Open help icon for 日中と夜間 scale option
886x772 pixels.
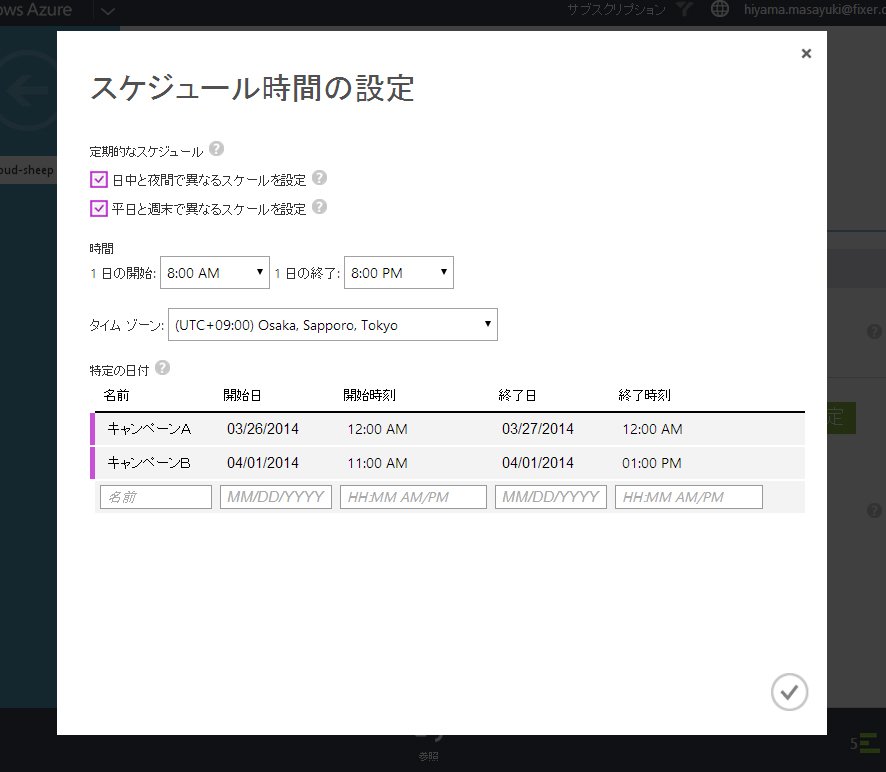[x=319, y=177]
